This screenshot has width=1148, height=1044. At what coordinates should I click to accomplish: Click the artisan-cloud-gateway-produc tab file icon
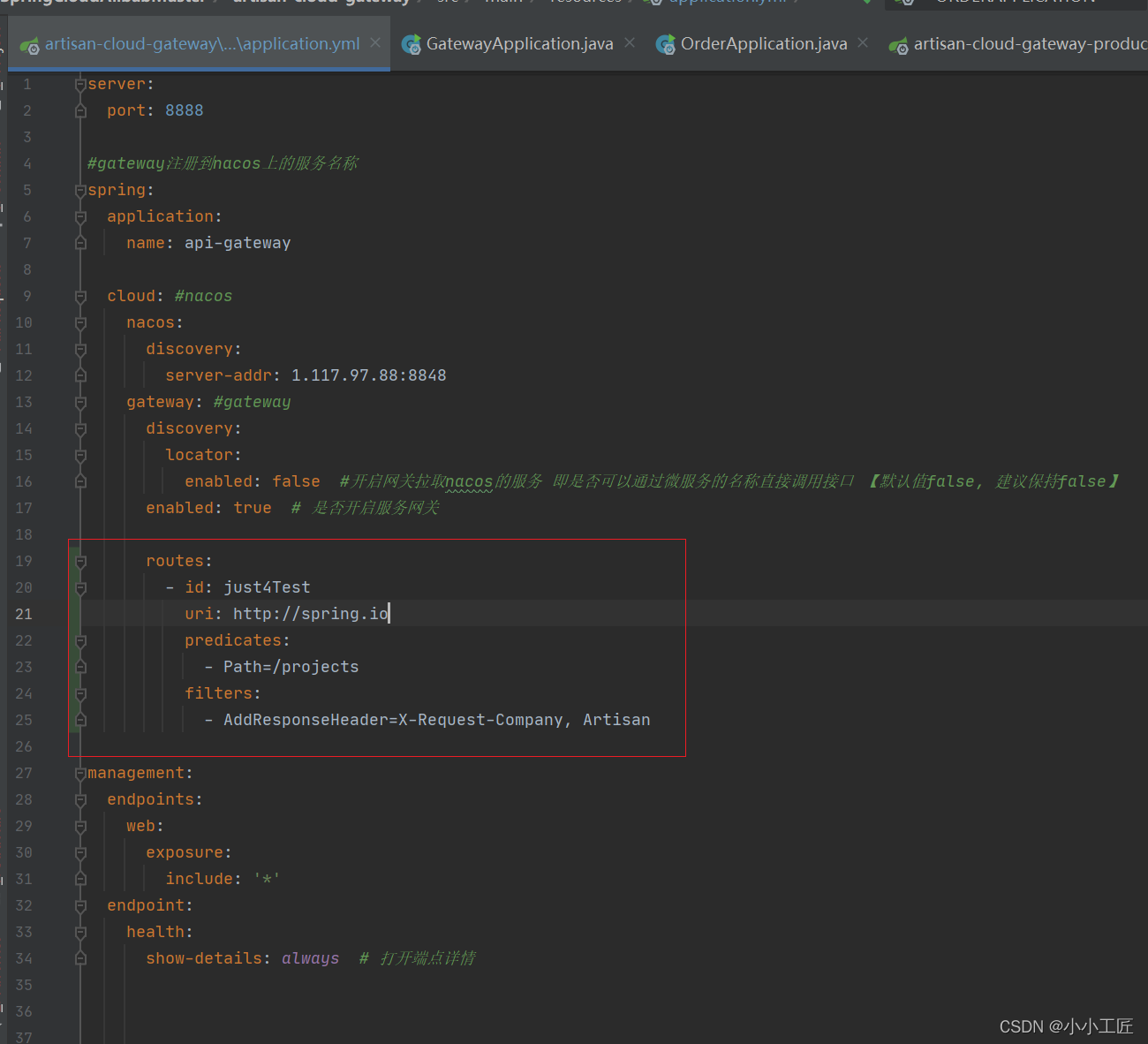point(899,45)
